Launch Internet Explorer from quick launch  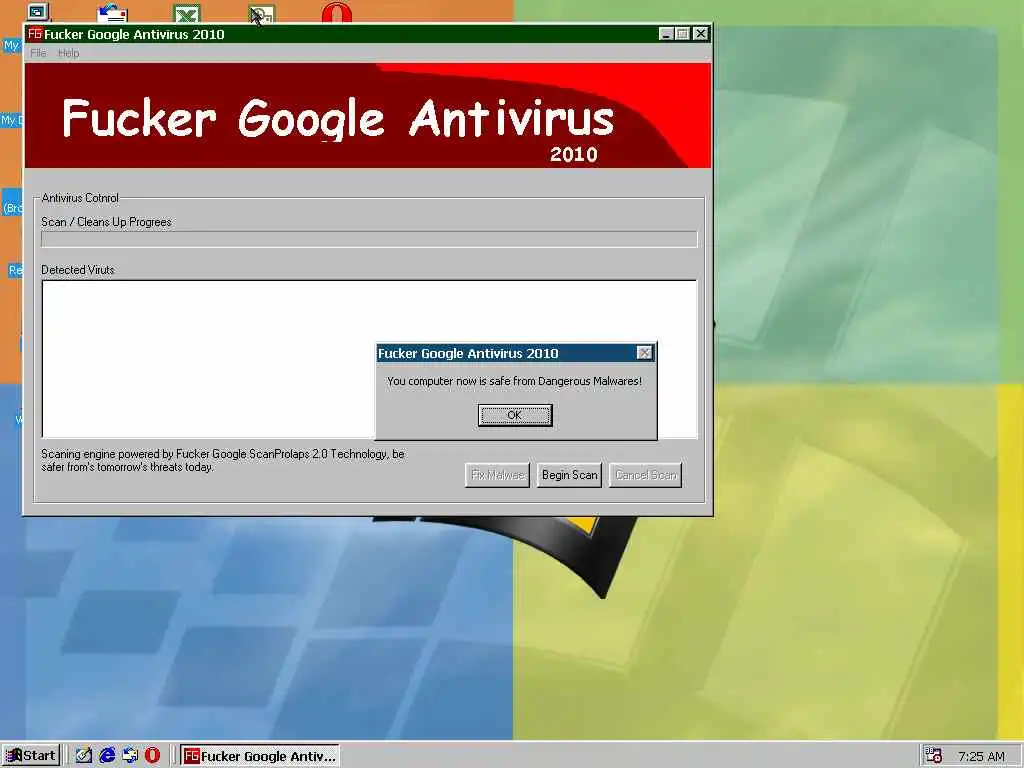tap(107, 756)
